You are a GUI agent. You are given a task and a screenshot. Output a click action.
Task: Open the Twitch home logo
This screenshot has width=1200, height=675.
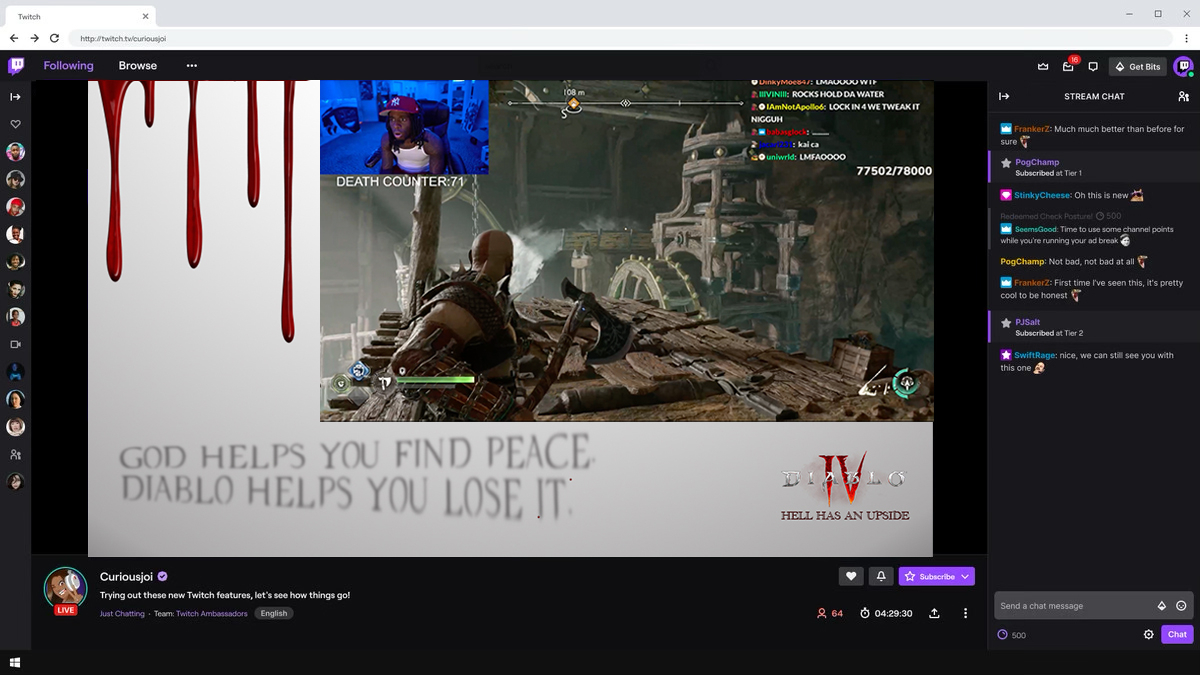click(16, 66)
